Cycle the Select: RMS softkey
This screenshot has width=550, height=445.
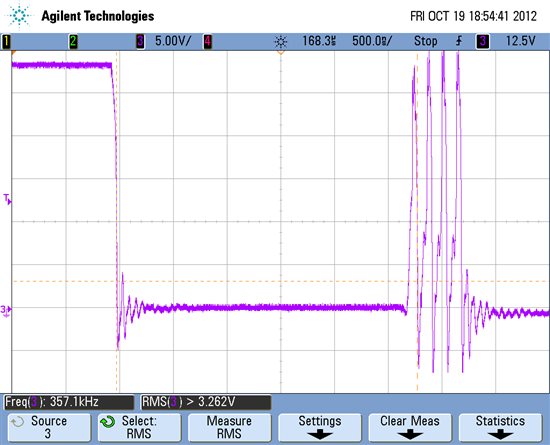pos(139,427)
